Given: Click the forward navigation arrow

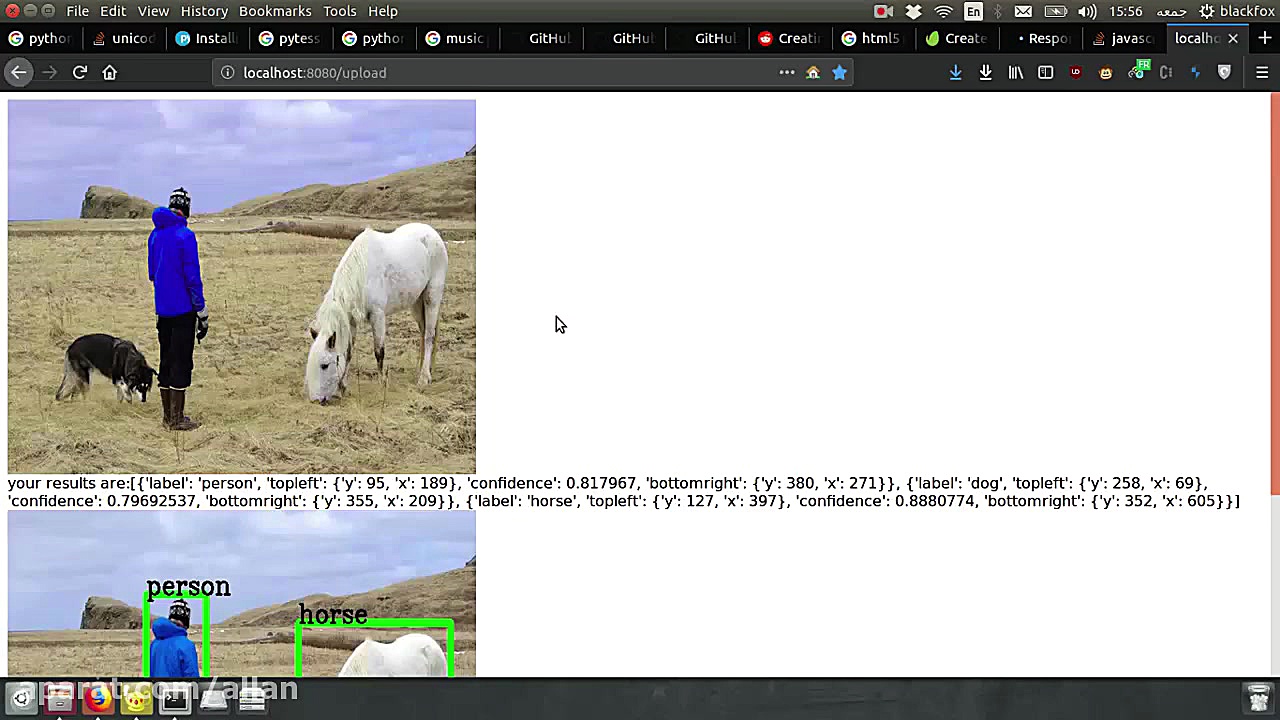Looking at the screenshot, I should pos(49,72).
